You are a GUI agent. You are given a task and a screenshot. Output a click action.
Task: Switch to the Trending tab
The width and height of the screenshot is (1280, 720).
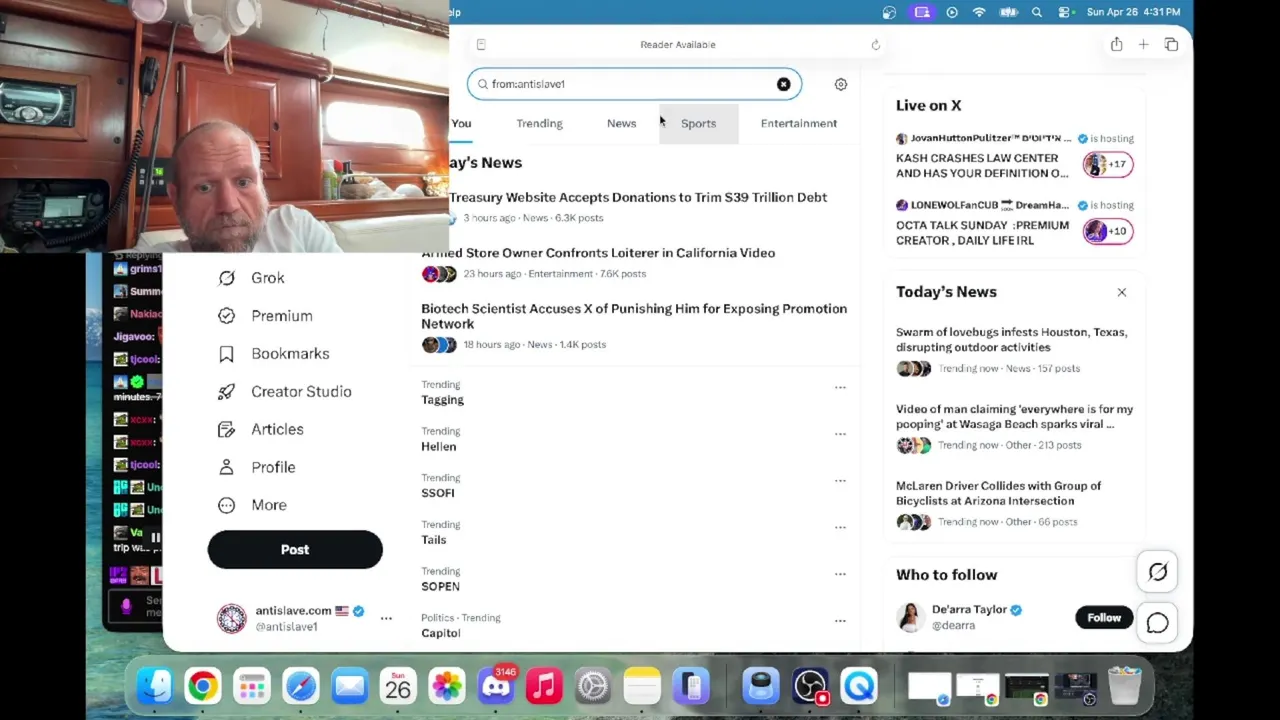tap(539, 123)
